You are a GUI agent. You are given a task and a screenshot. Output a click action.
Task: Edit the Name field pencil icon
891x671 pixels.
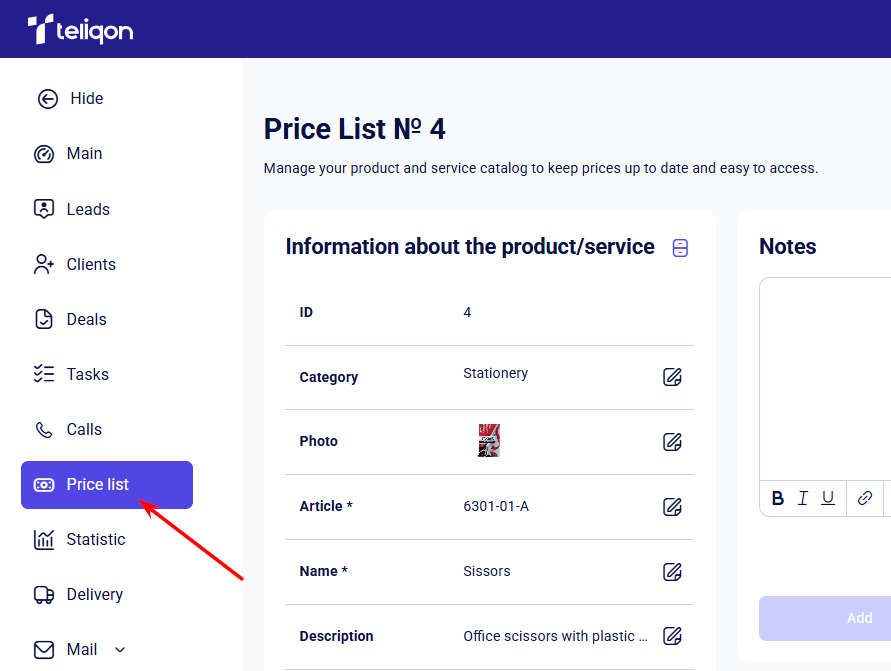pyautogui.click(x=673, y=572)
